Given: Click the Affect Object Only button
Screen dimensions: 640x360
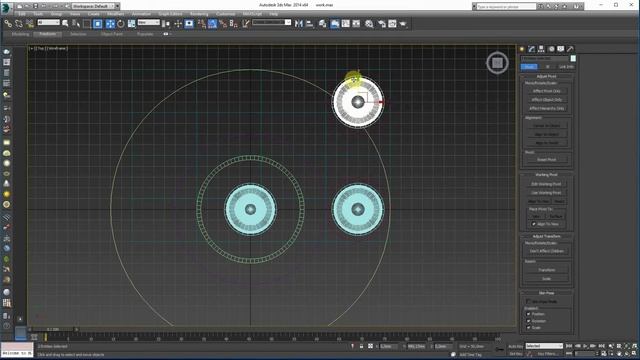Looking at the screenshot, I should tap(547, 100).
